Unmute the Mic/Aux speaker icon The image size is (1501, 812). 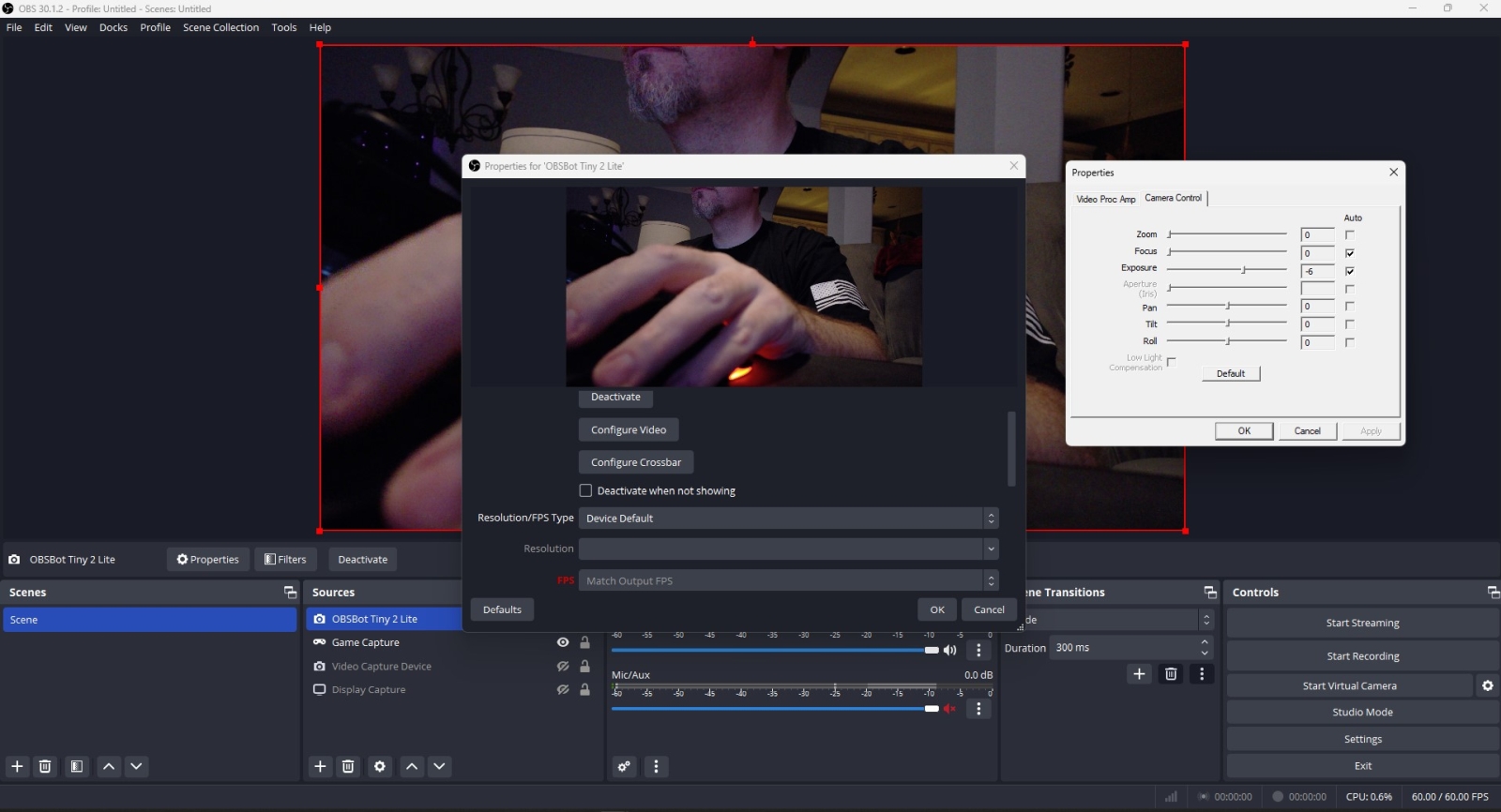point(949,709)
